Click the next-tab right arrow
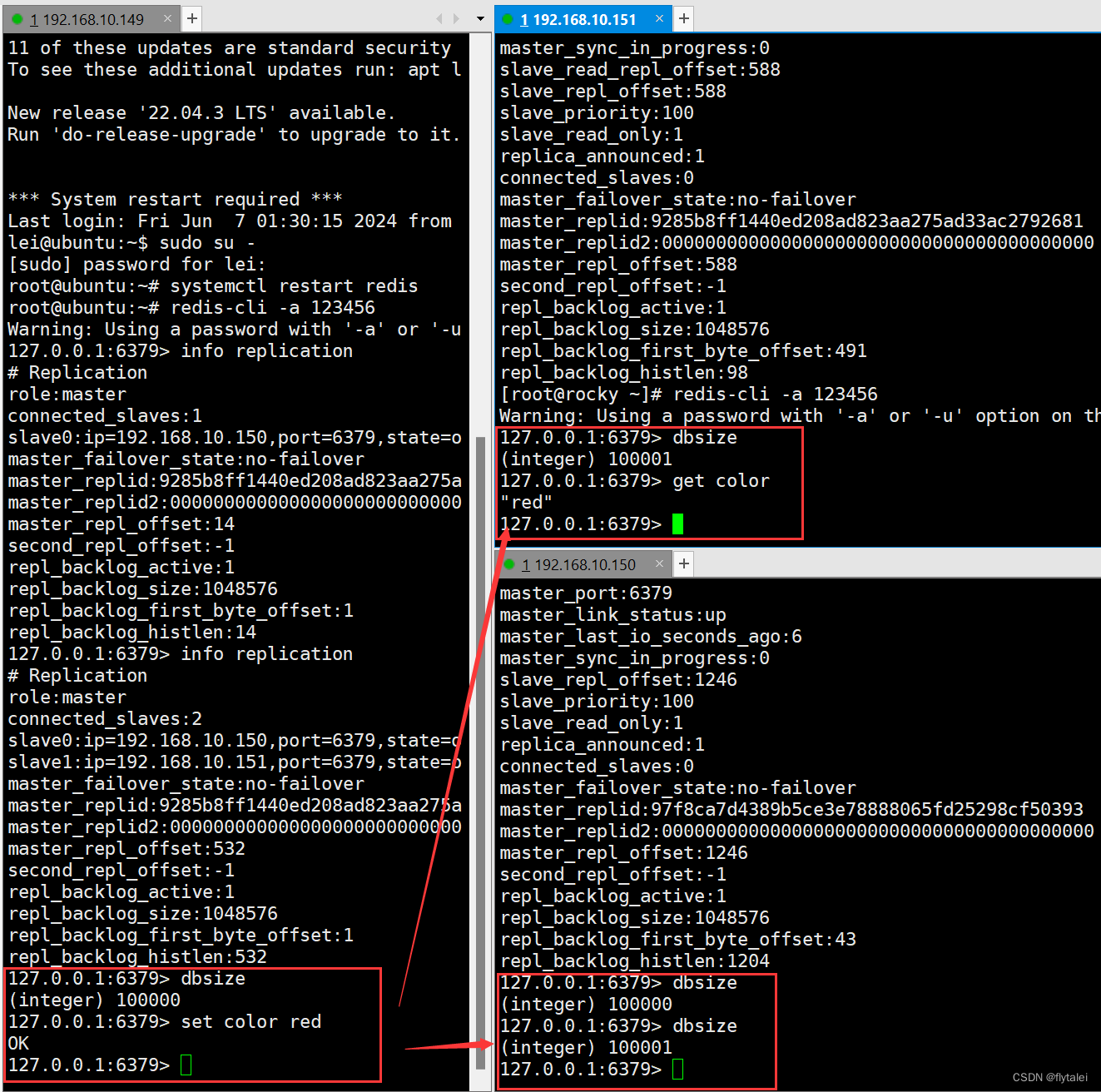This screenshot has height=1092, width=1101. point(456,18)
